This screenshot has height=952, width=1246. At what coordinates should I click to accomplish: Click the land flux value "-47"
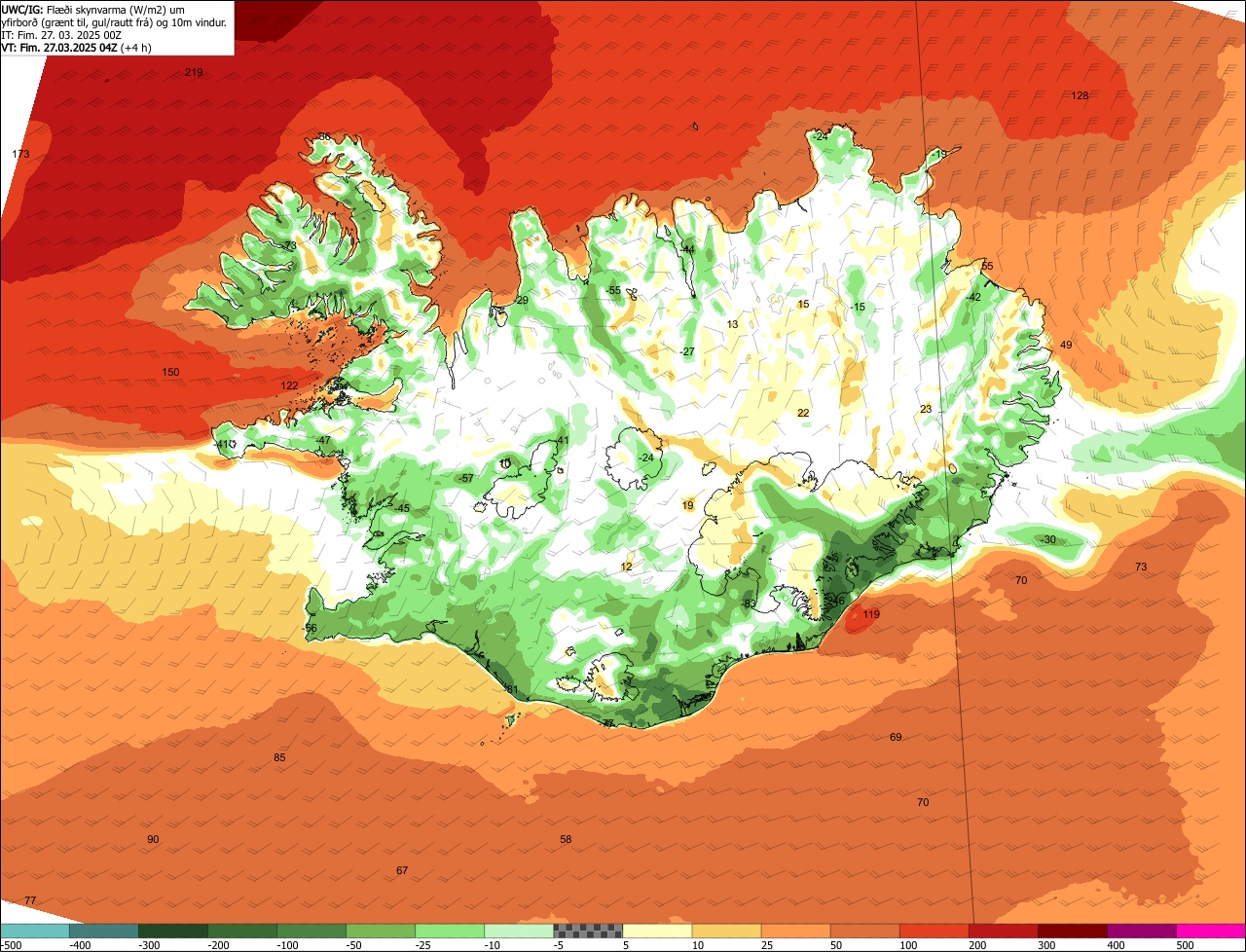pos(323,440)
